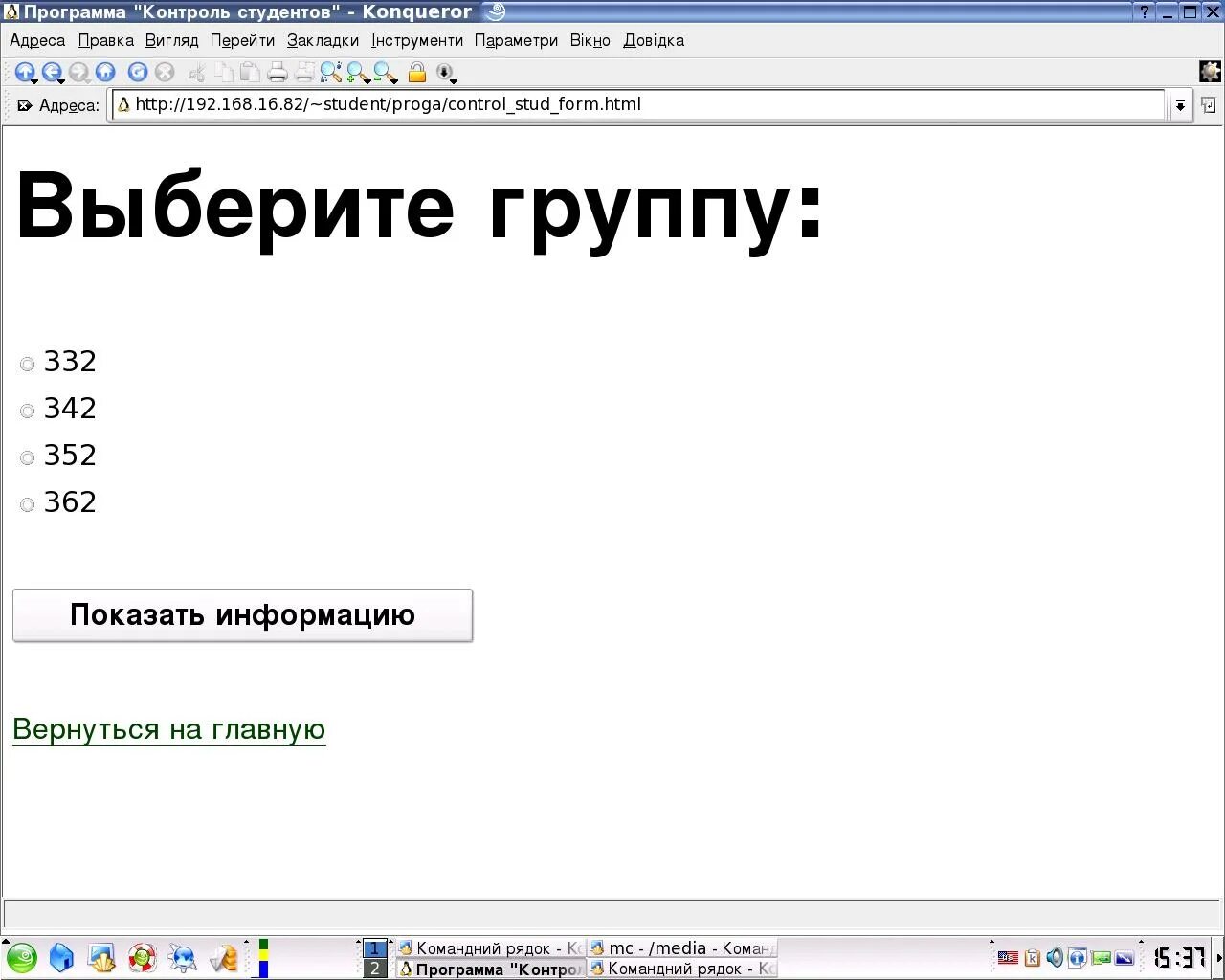Expand the panel with the right-edge arrow
This screenshot has height=980, width=1225.
coord(1219,958)
